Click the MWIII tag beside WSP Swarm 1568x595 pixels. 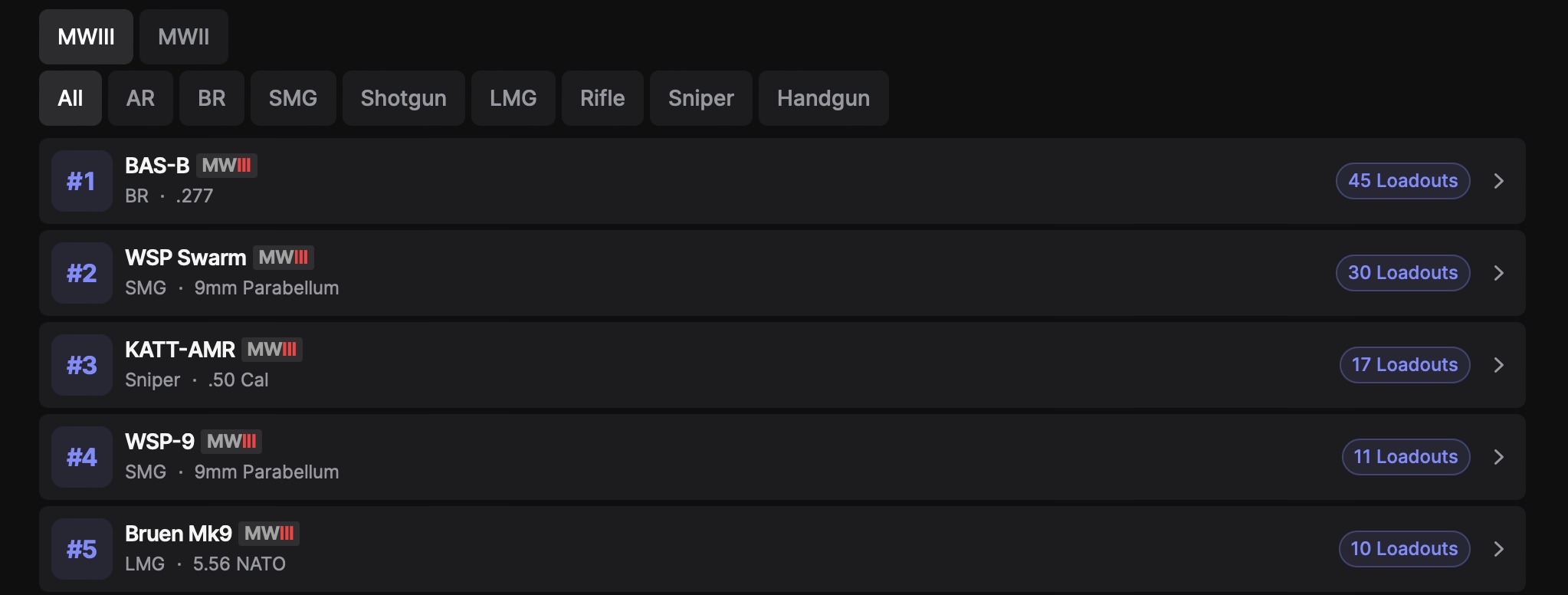(283, 258)
